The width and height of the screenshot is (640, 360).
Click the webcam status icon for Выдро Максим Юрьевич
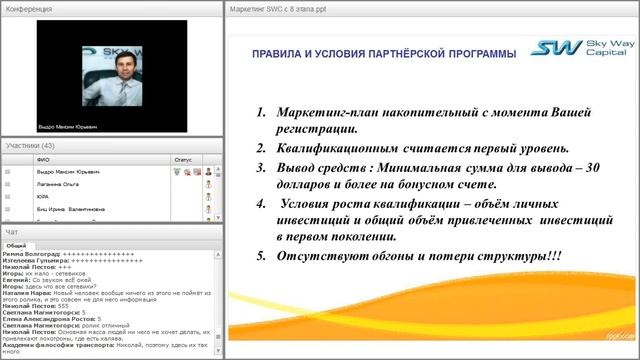pos(187,172)
